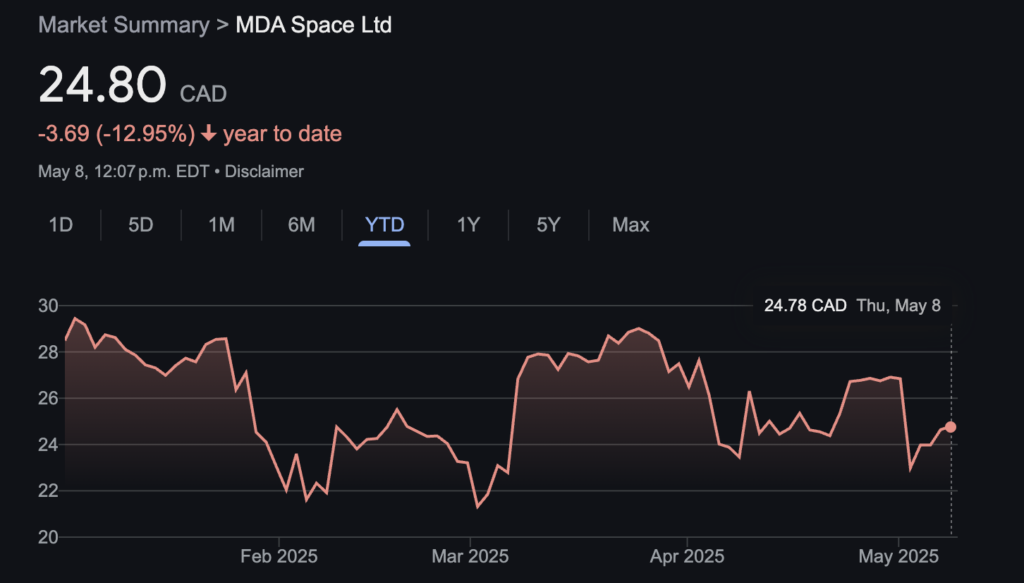The width and height of the screenshot is (1024, 583).
Task: Show the Max range chart
Action: [631, 225]
